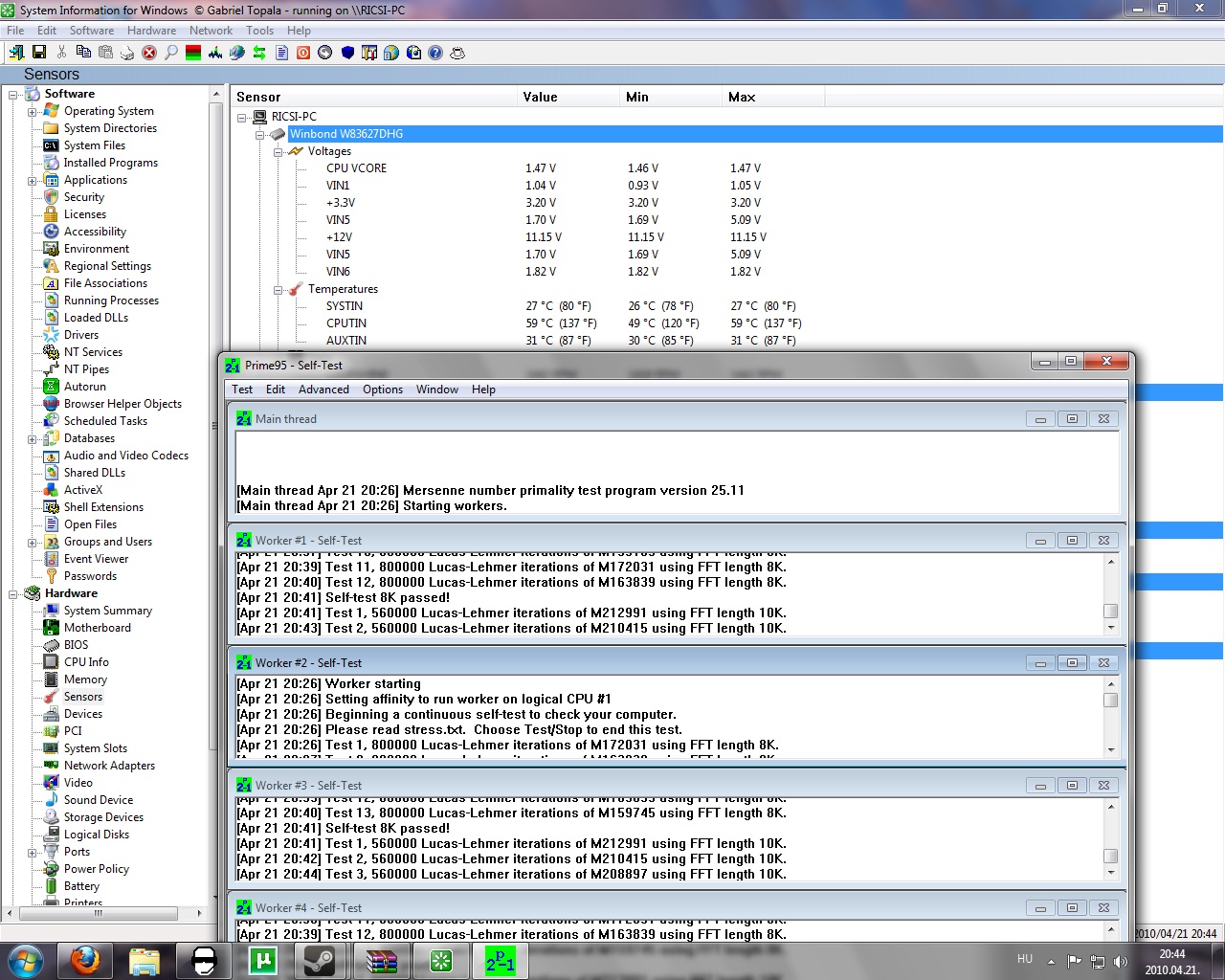Click the exit door icon in toolbar
The image size is (1225, 980).
[17, 53]
